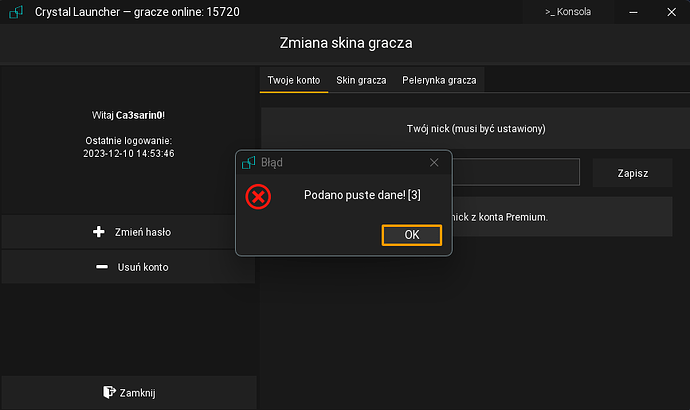Confirm the error with the OK button

tap(411, 235)
